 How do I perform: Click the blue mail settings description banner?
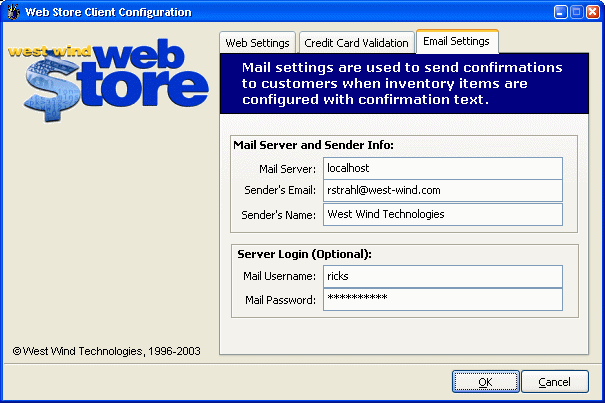point(402,84)
